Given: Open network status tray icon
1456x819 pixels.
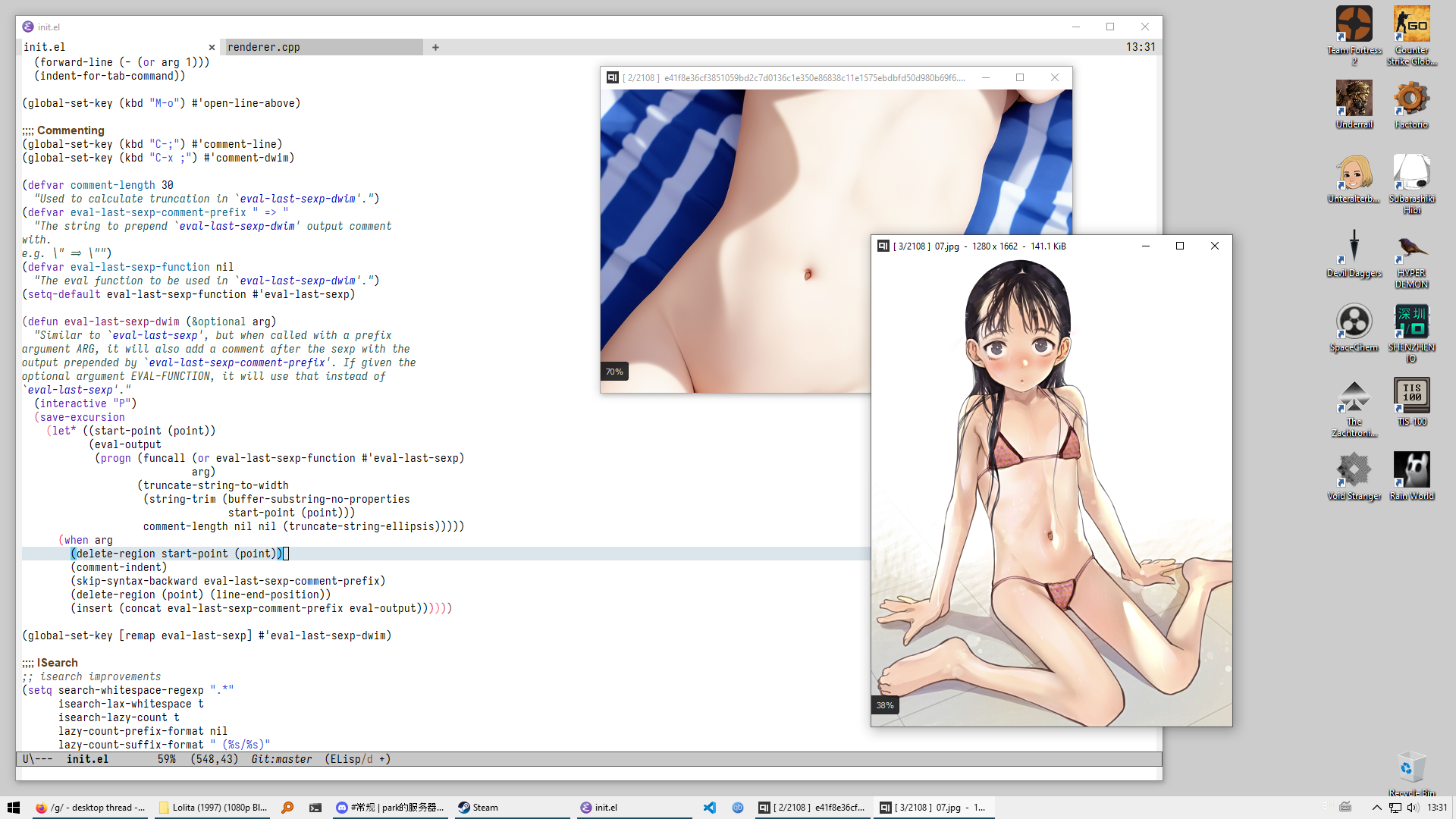Looking at the screenshot, I should (1395, 808).
